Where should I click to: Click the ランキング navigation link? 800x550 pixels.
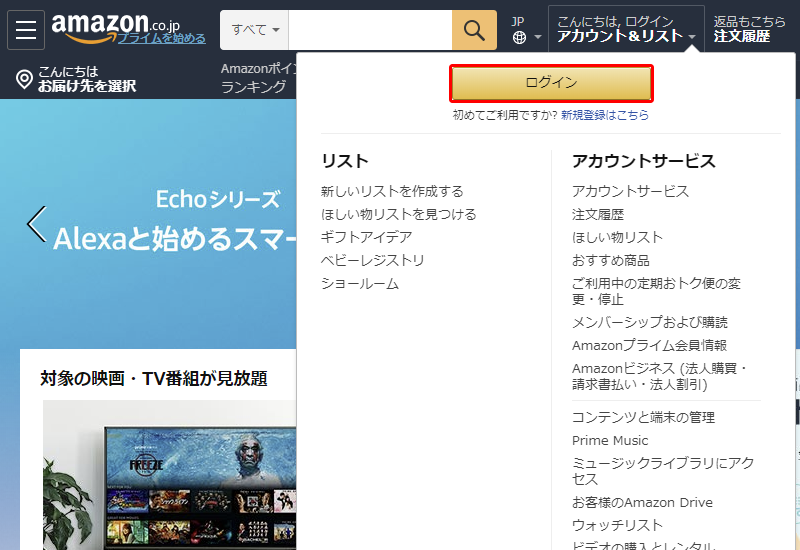pos(253,87)
